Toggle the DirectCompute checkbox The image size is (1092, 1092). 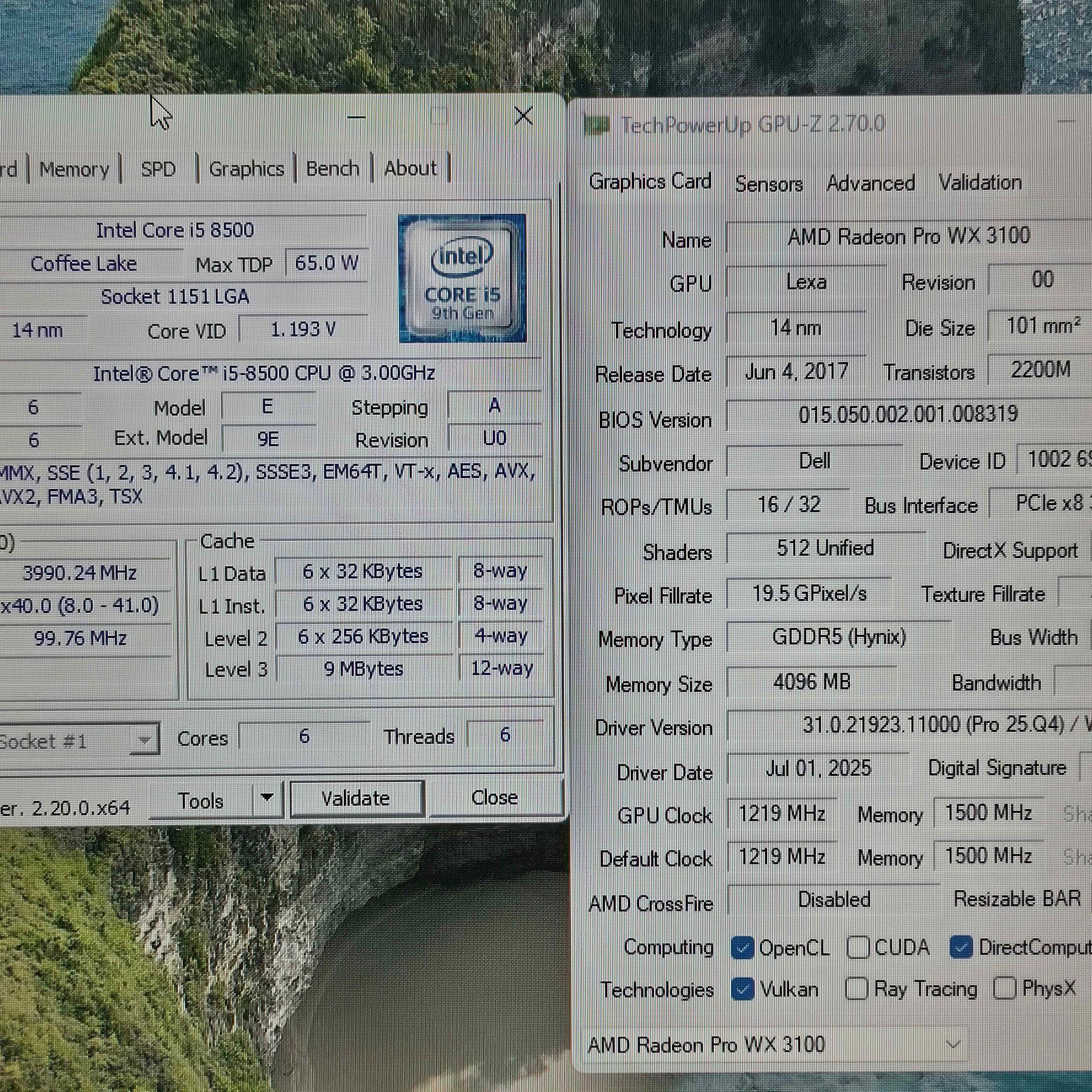[x=961, y=948]
